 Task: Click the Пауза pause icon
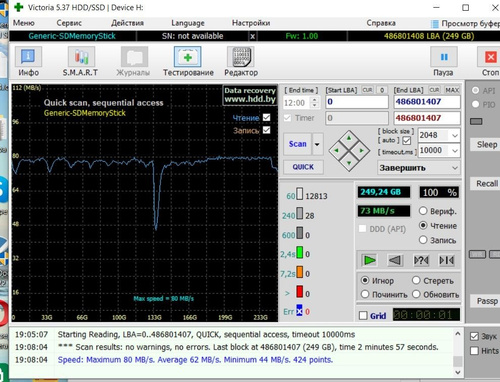(443, 61)
